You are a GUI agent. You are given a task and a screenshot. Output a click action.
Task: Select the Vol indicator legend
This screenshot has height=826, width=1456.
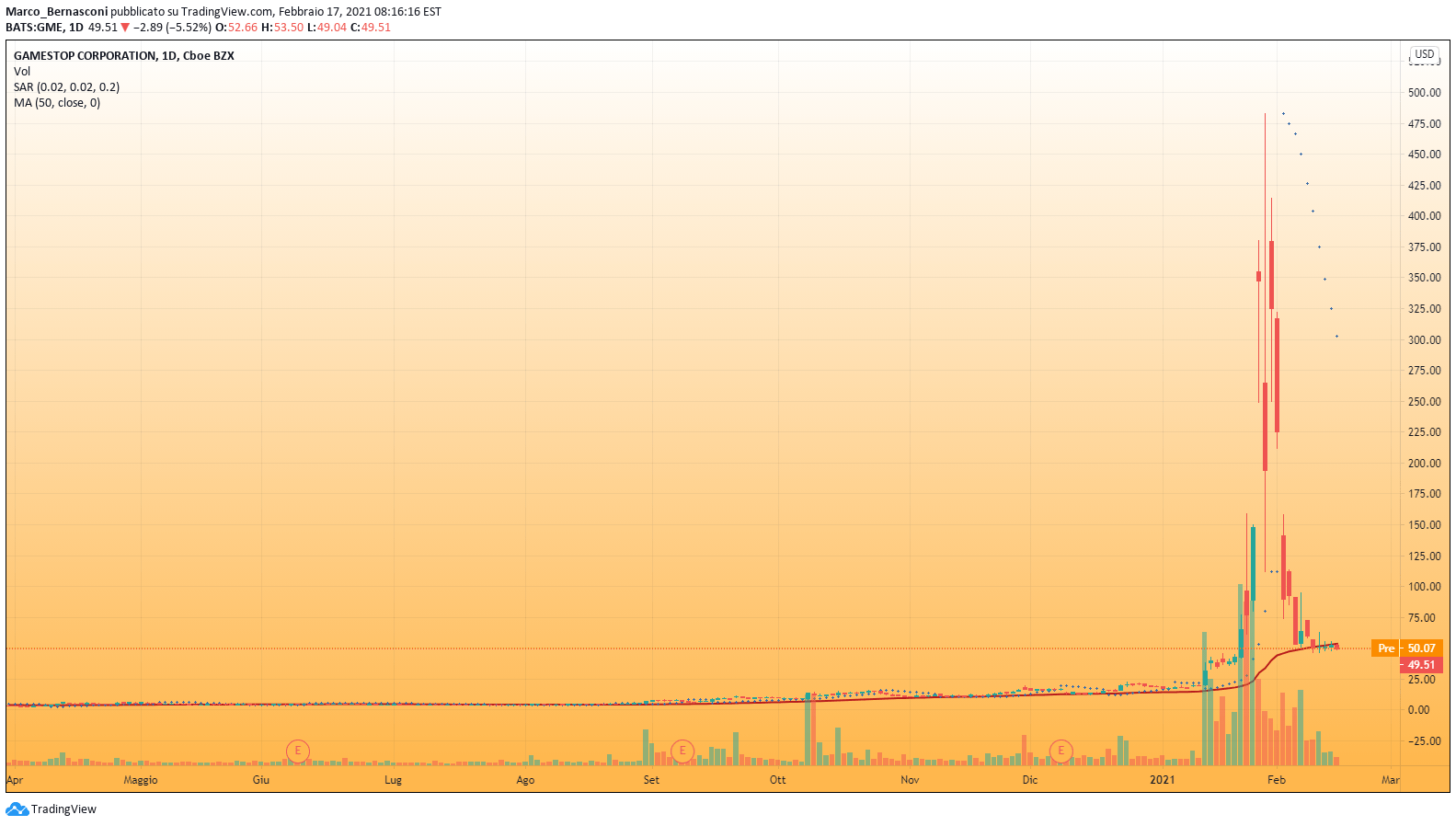(22, 72)
